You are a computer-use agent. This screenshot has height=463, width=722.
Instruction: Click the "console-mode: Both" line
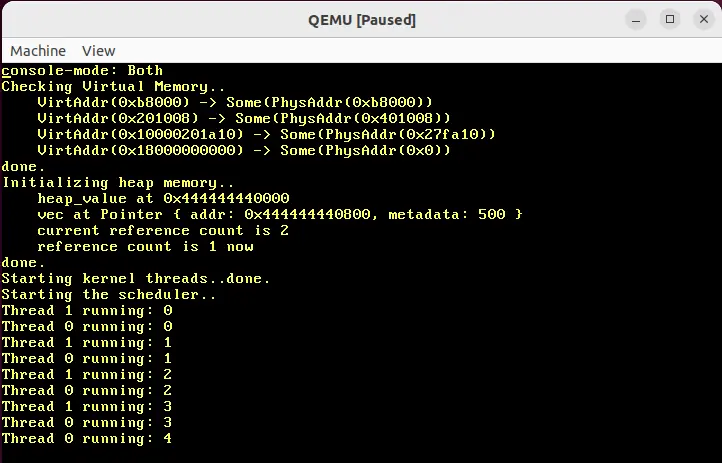click(x=82, y=71)
